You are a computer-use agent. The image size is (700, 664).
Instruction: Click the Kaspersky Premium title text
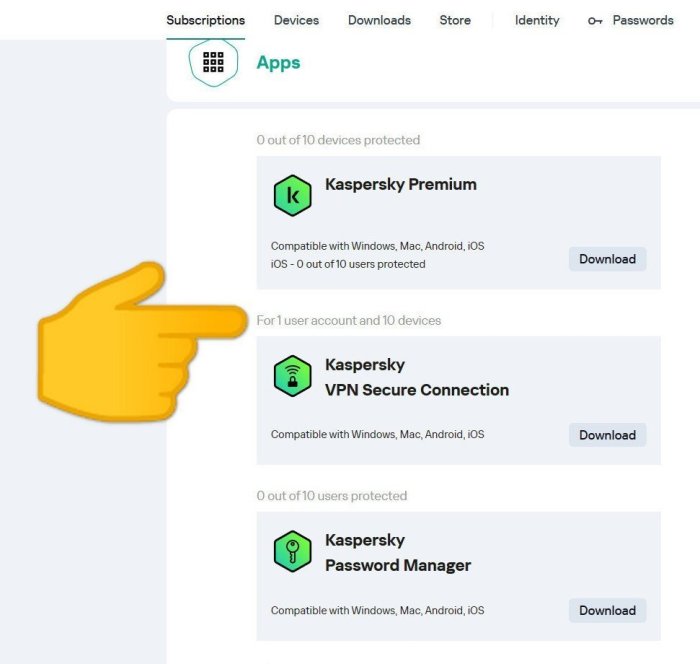400,184
